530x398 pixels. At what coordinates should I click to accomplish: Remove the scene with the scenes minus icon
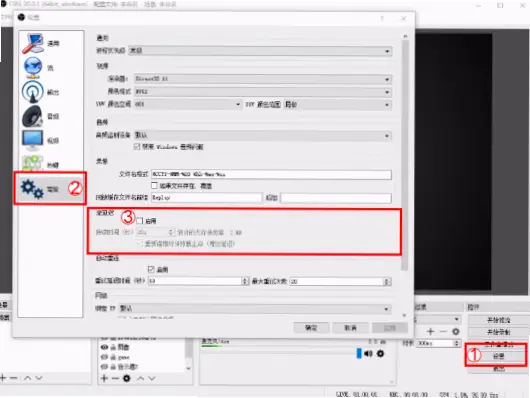pos(14,378)
